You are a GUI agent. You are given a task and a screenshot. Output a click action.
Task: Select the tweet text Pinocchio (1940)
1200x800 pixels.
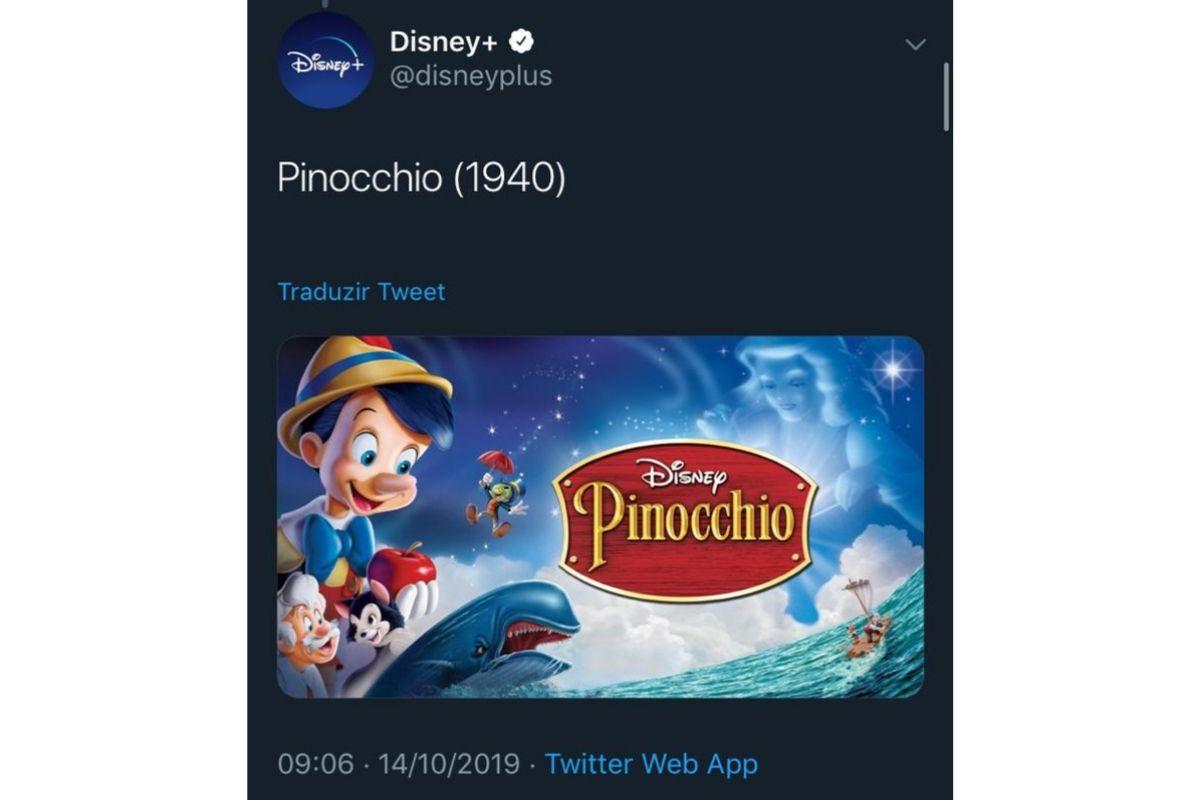421,178
